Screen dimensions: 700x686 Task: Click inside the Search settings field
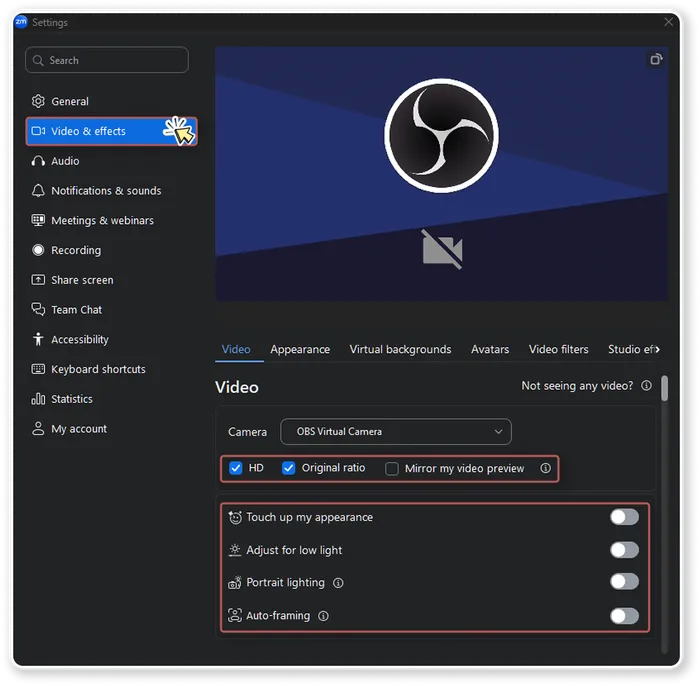coord(107,60)
